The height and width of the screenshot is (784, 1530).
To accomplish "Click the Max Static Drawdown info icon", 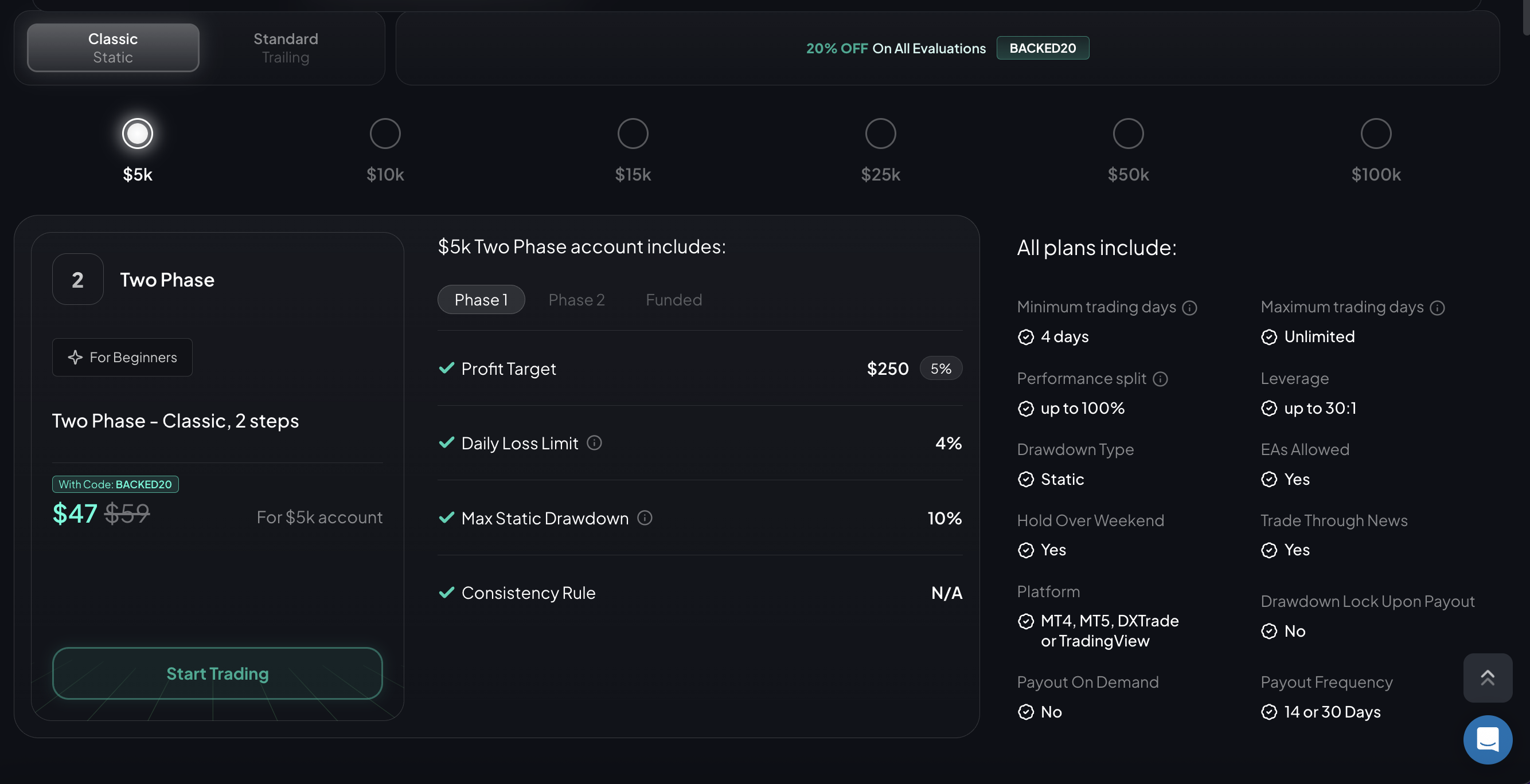I will 645,518.
